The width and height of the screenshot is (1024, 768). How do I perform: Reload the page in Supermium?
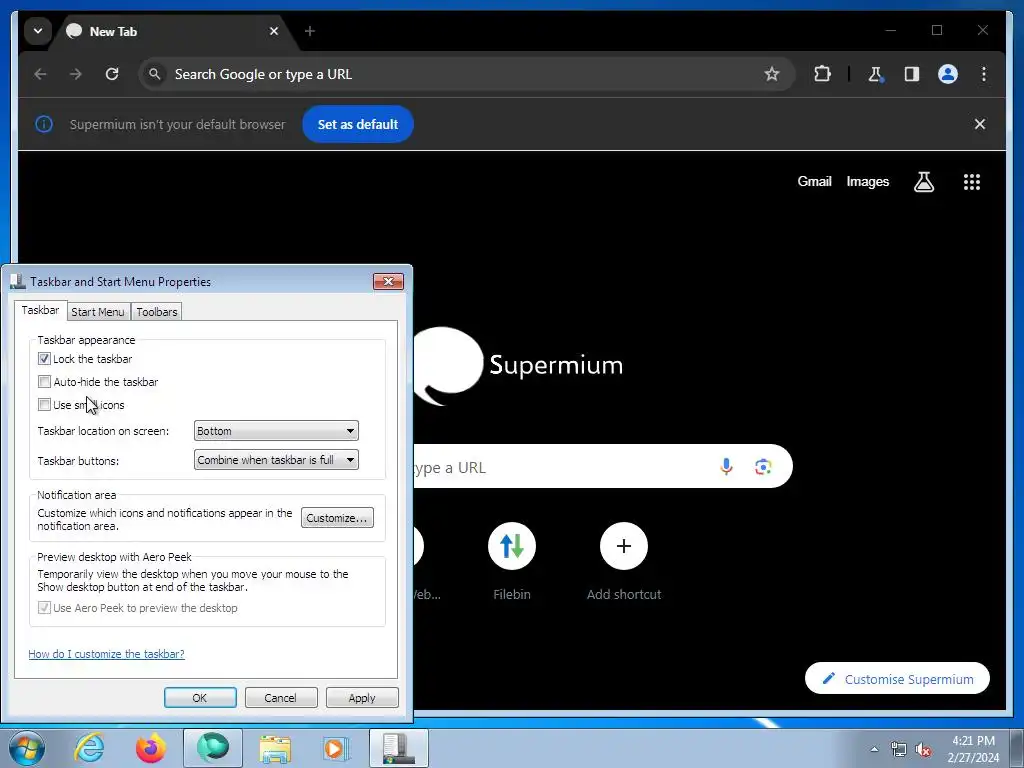[x=112, y=74]
